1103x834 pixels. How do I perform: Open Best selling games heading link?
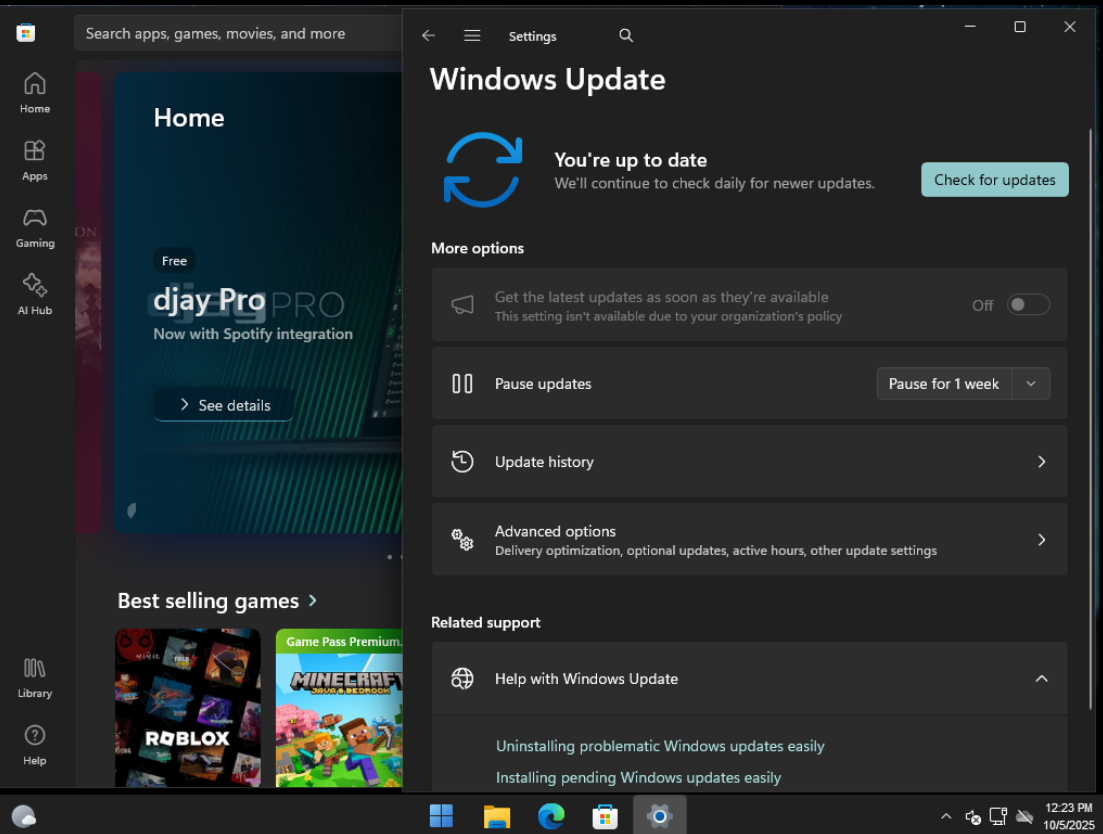[x=208, y=601]
